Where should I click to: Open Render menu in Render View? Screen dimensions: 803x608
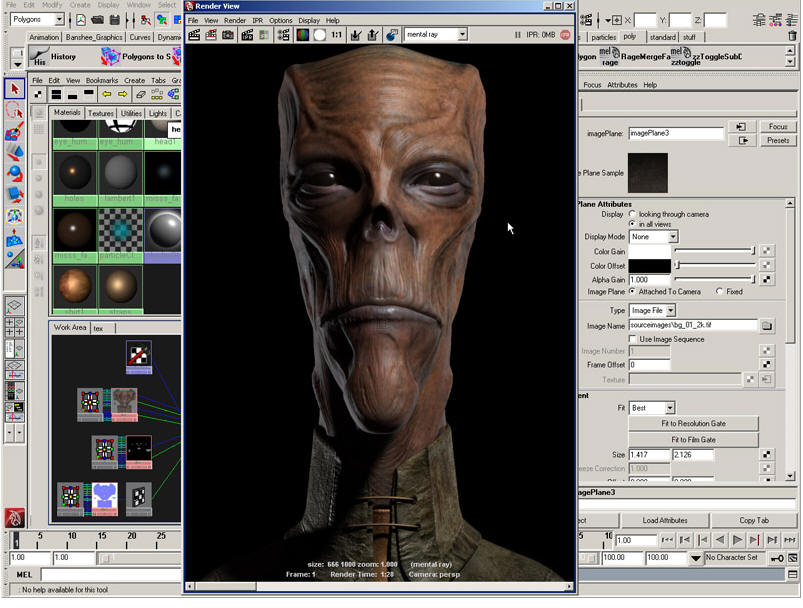point(235,20)
